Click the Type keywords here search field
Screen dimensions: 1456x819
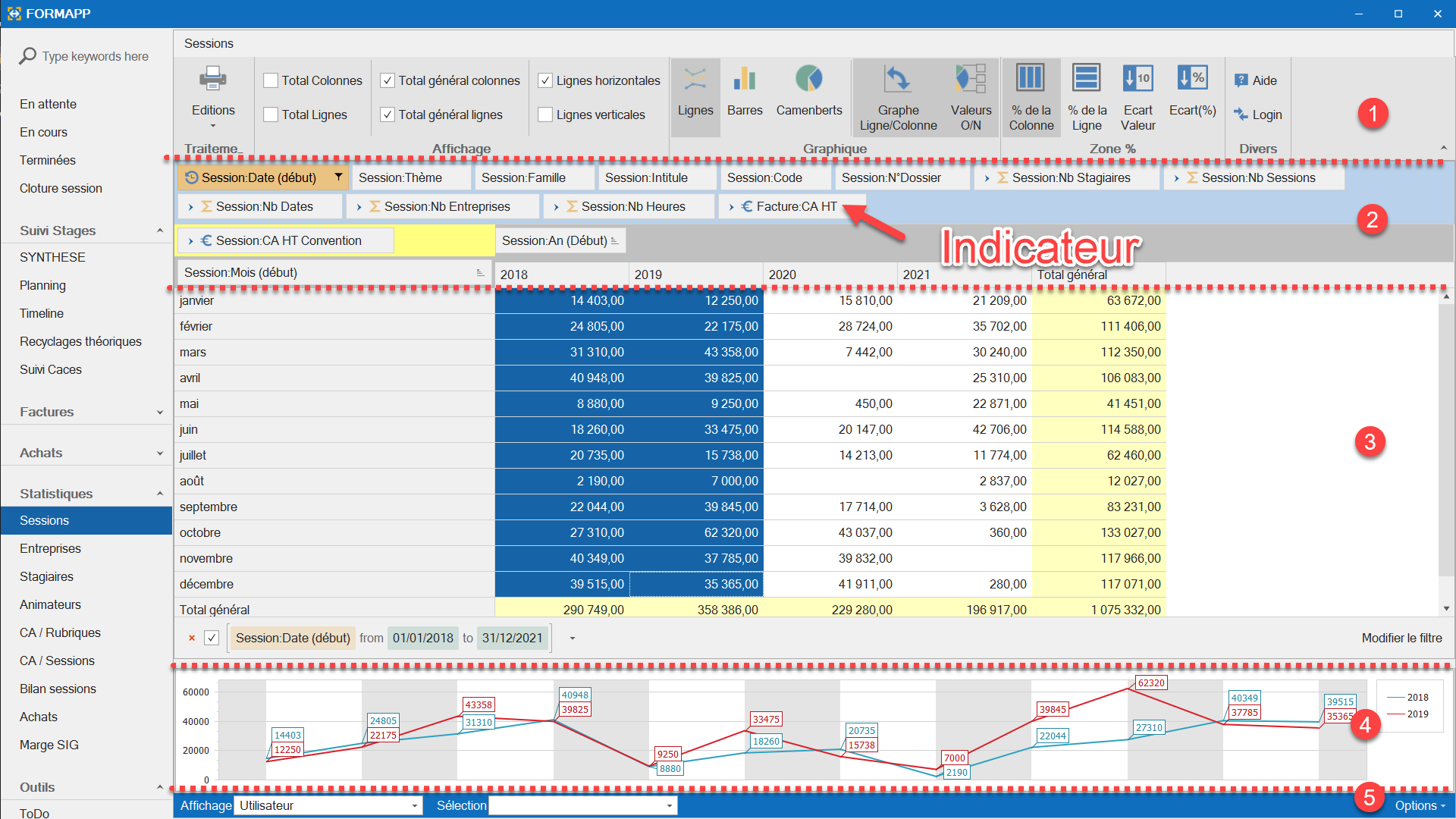pyautogui.click(x=95, y=56)
